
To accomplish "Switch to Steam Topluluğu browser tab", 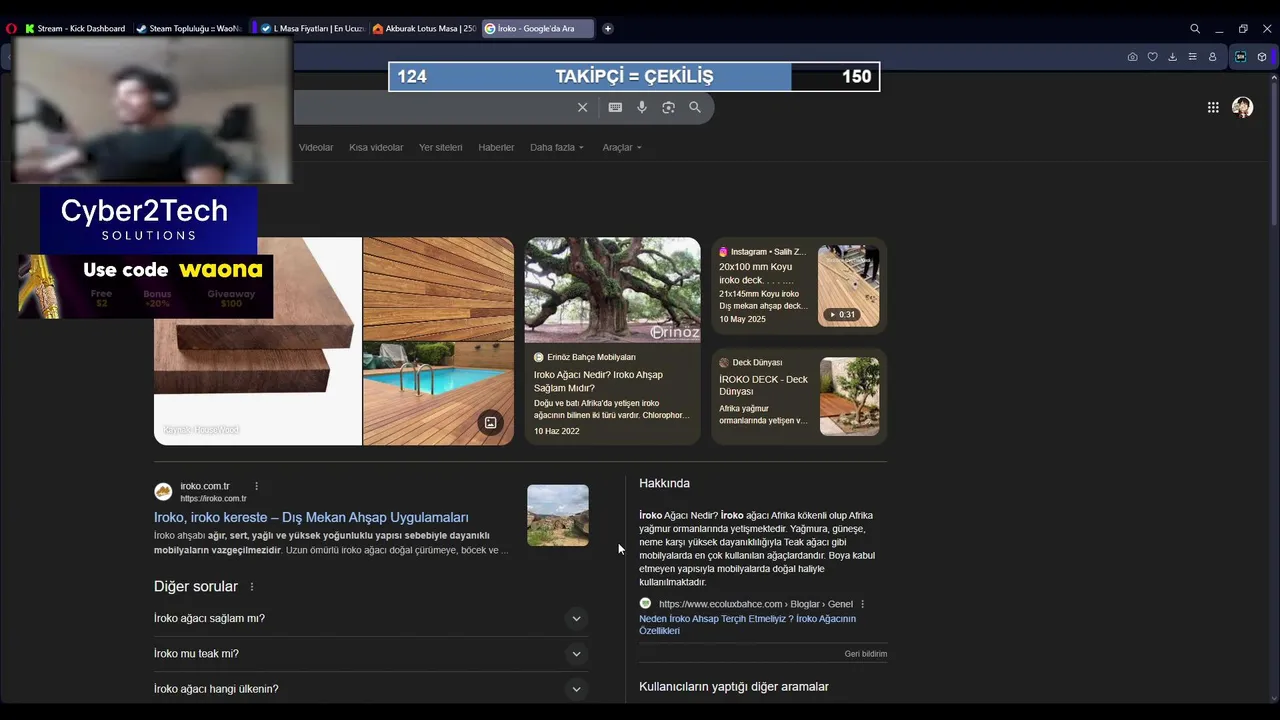I will click(189, 28).
